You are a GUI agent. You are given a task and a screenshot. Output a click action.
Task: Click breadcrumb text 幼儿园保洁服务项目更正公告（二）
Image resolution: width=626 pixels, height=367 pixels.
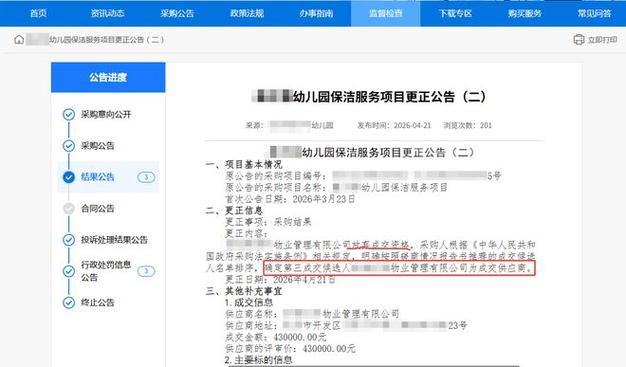click(106, 40)
